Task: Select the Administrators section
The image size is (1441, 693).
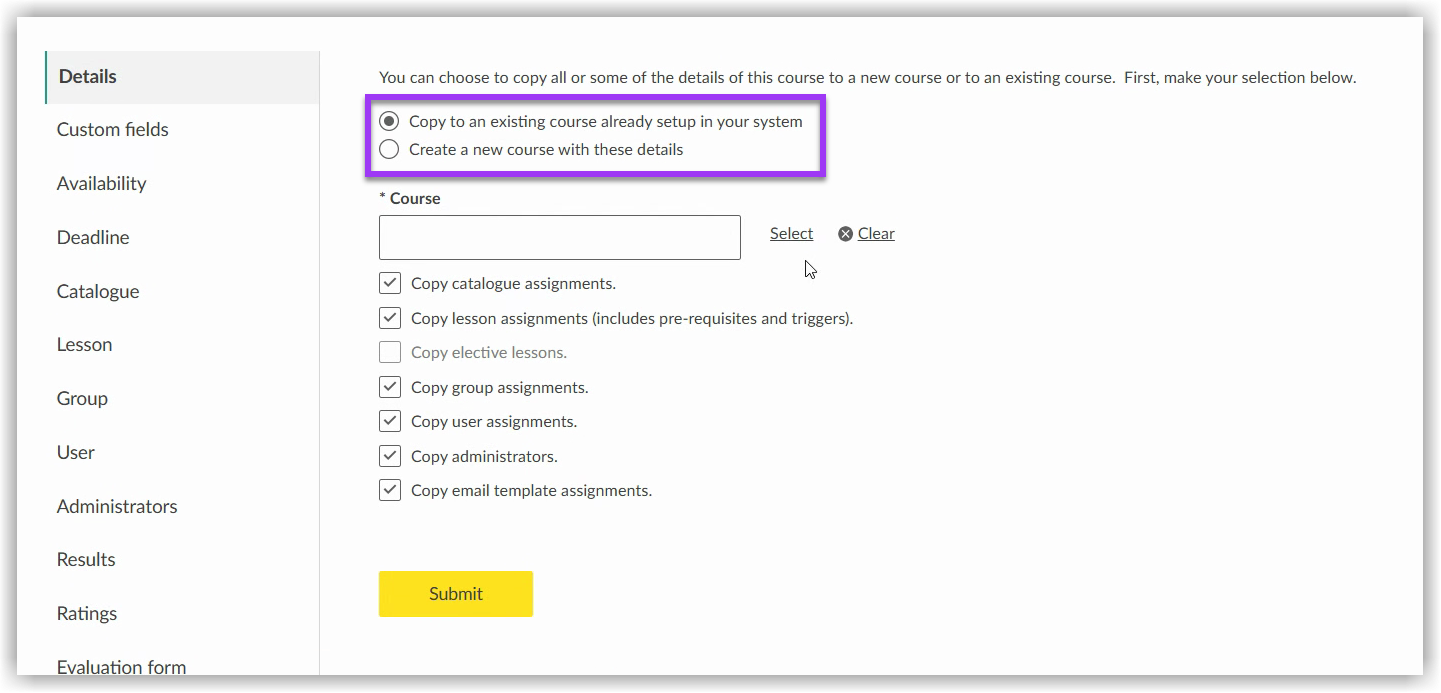Action: tap(116, 506)
